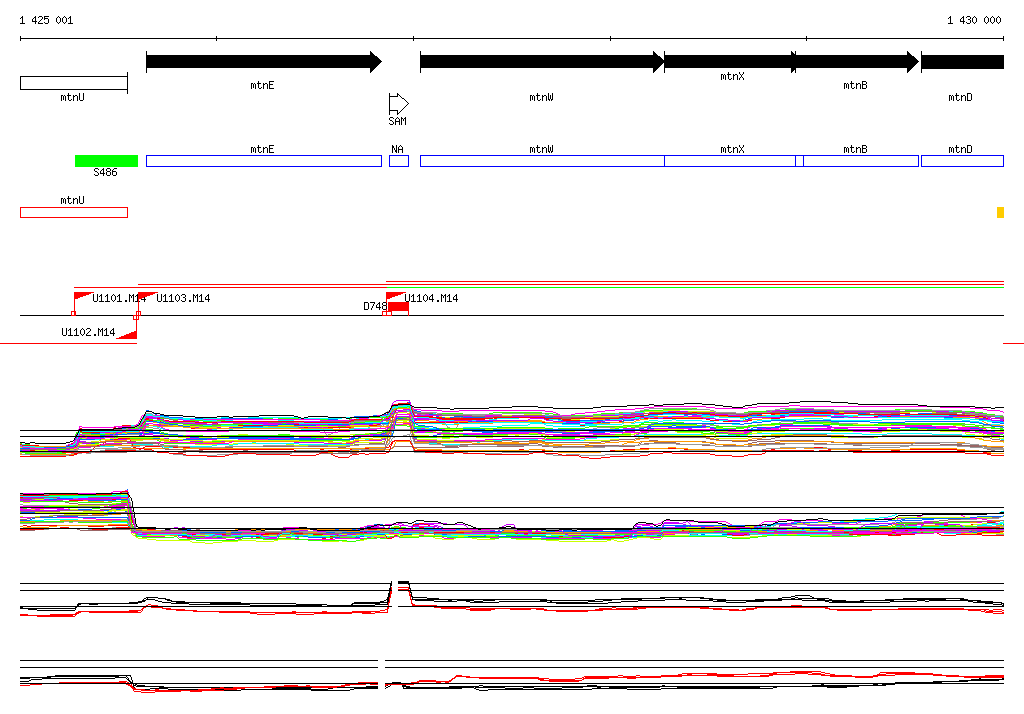Click the black mtnD gene arrow
The image size is (1024, 714).
click(963, 62)
